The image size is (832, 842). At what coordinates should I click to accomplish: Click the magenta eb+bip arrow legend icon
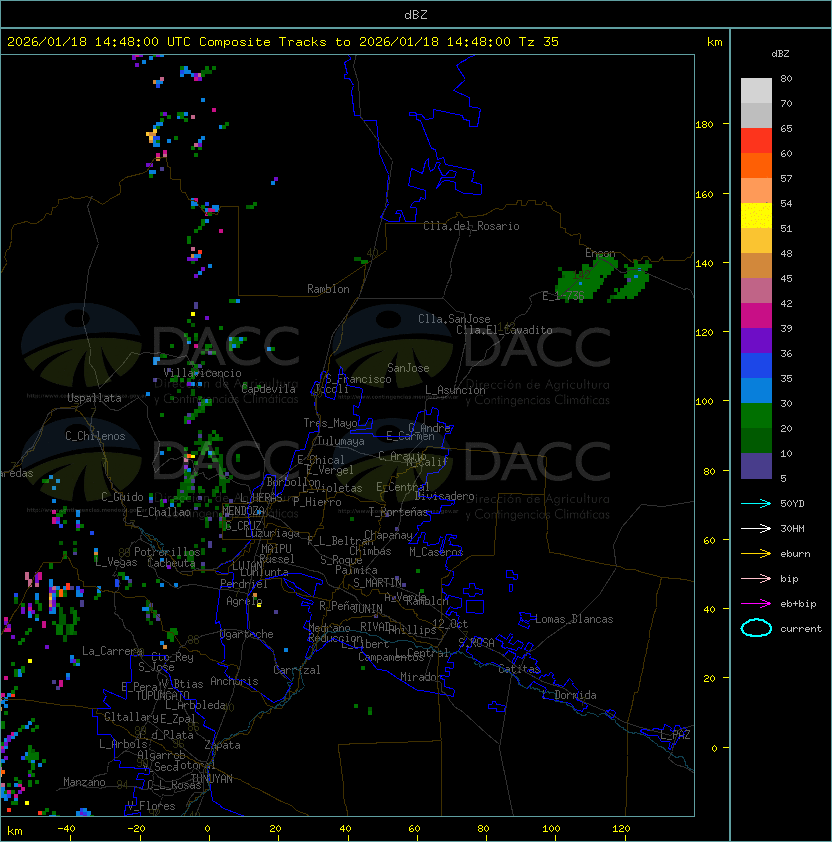[x=756, y=604]
